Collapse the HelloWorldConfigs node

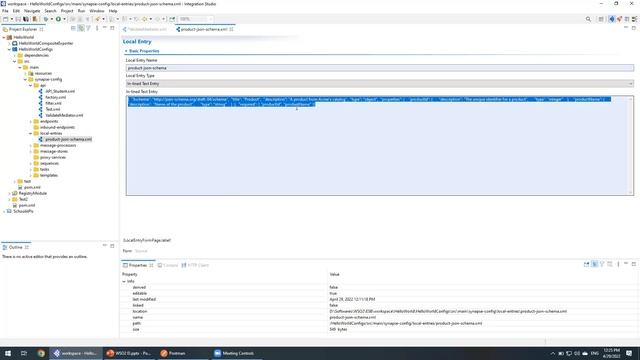9,49
